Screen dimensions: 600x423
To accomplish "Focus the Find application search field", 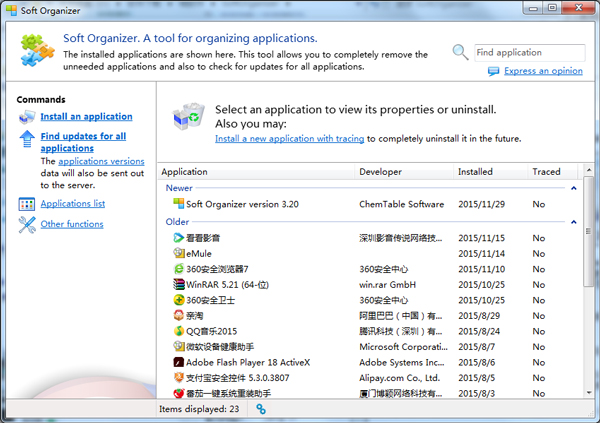I will pyautogui.click(x=530, y=53).
